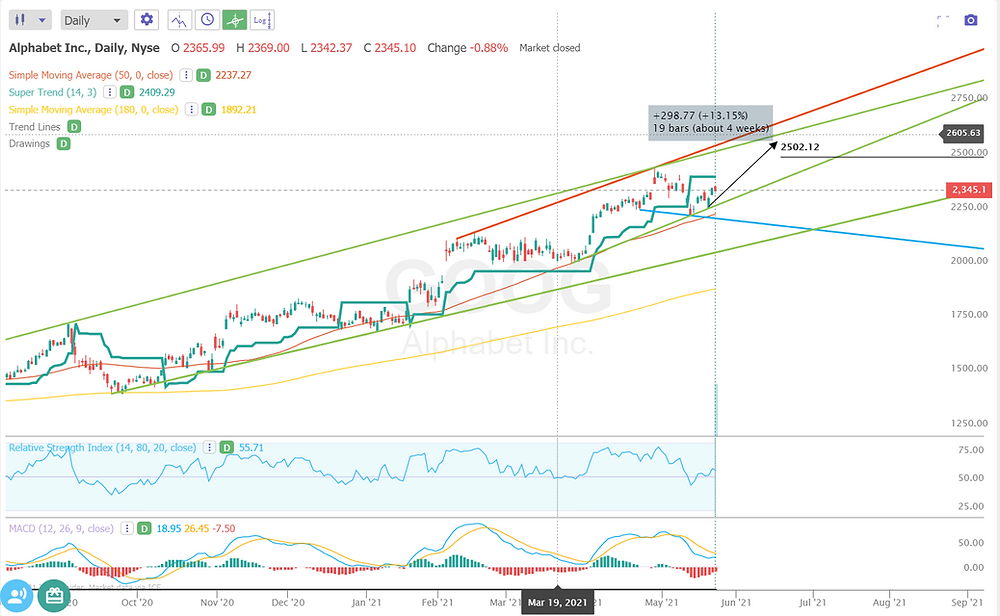
Task: Click Simple Moving Average (50, 0, close) label
Action: click(91, 75)
